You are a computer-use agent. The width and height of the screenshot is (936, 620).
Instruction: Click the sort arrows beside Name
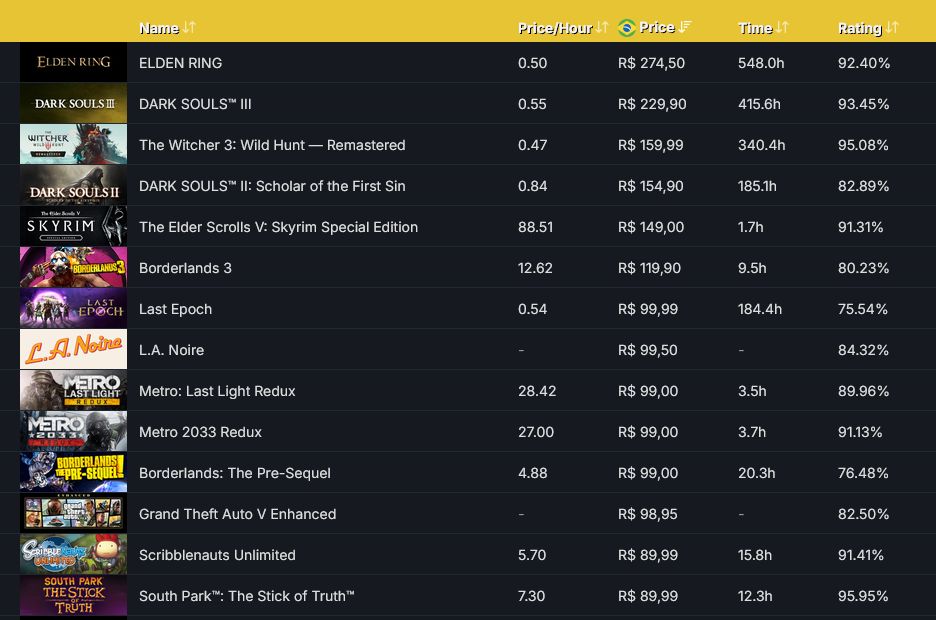pos(189,27)
